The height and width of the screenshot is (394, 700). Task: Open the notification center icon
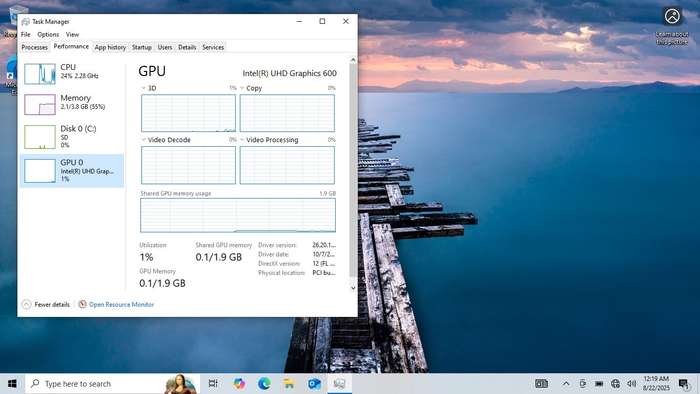683,383
